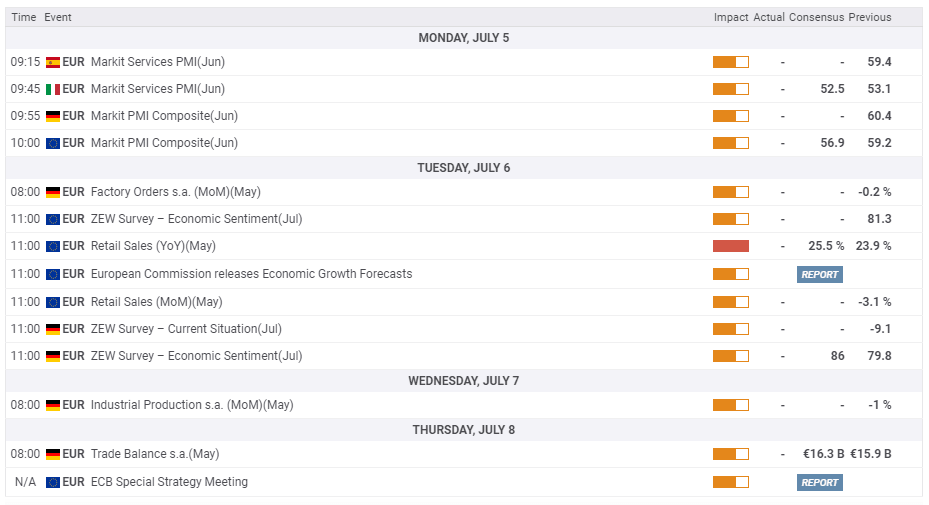The width and height of the screenshot is (929, 505).
Task: Click the Consensus column header
Action: point(816,17)
